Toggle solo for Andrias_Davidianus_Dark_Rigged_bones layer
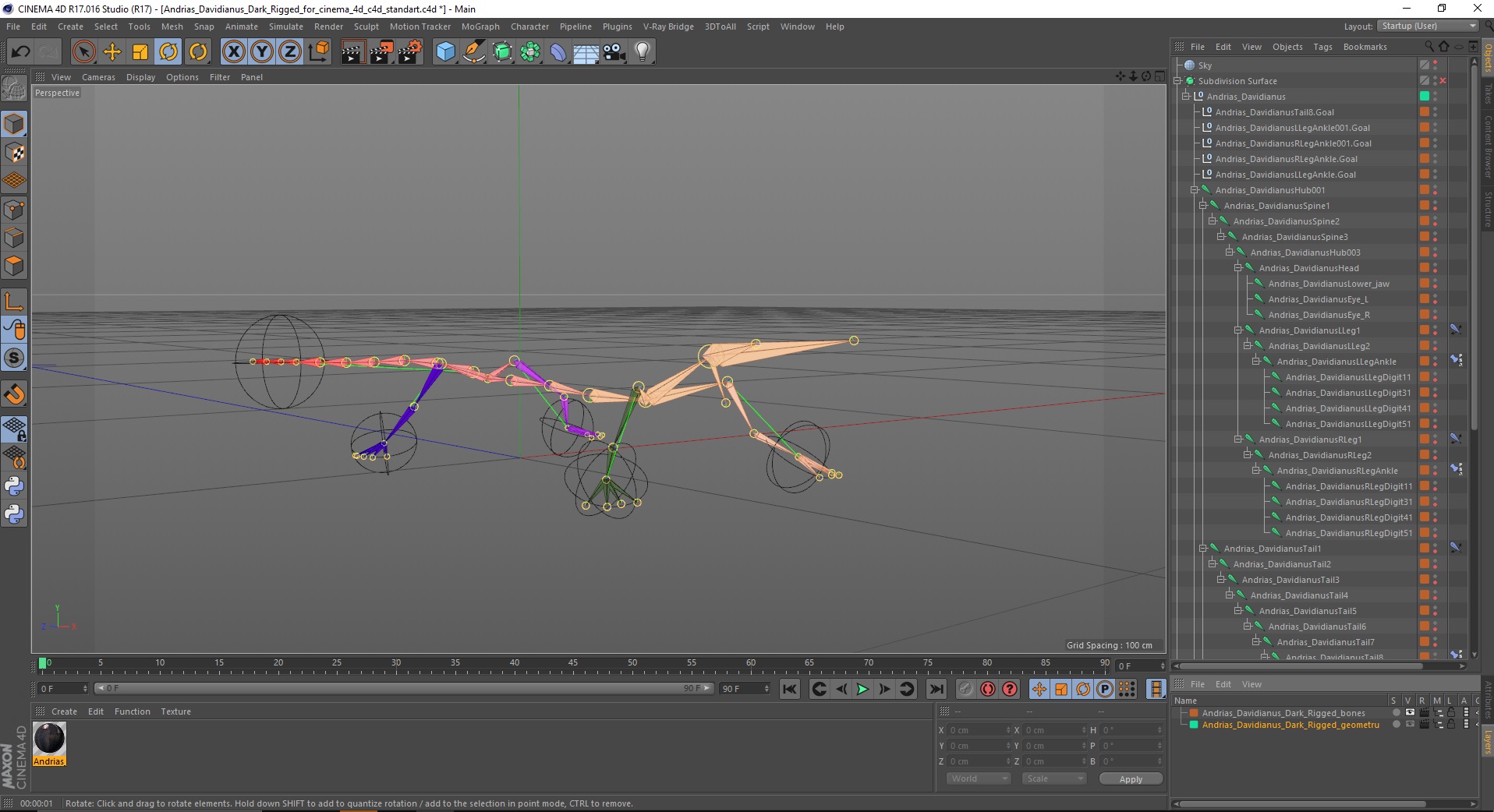Viewport: 1494px width, 812px height. tap(1396, 712)
